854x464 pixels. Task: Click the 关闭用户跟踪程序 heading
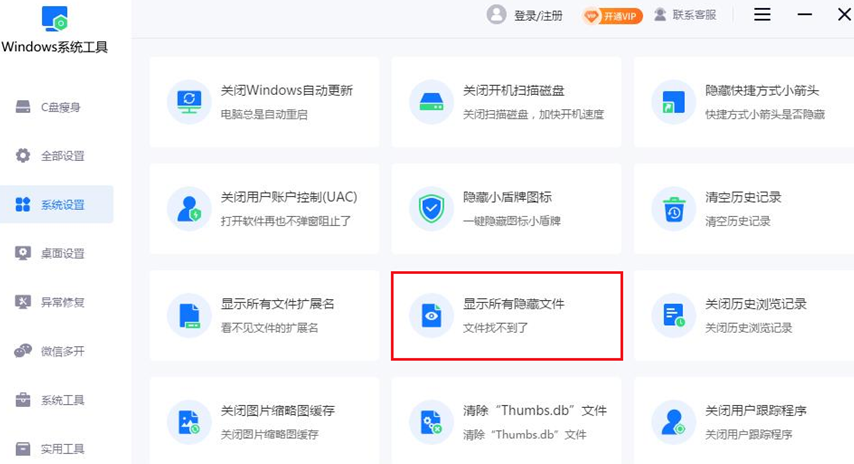click(x=756, y=411)
